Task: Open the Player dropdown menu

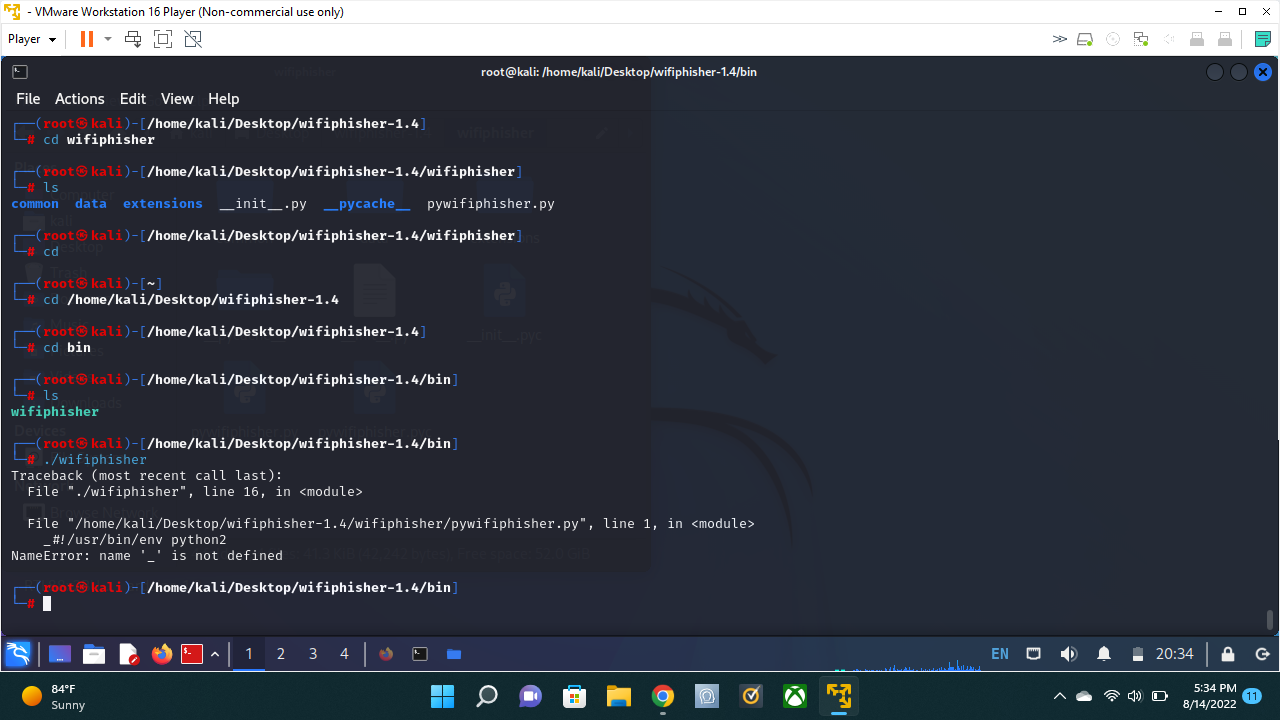Action: coord(28,38)
